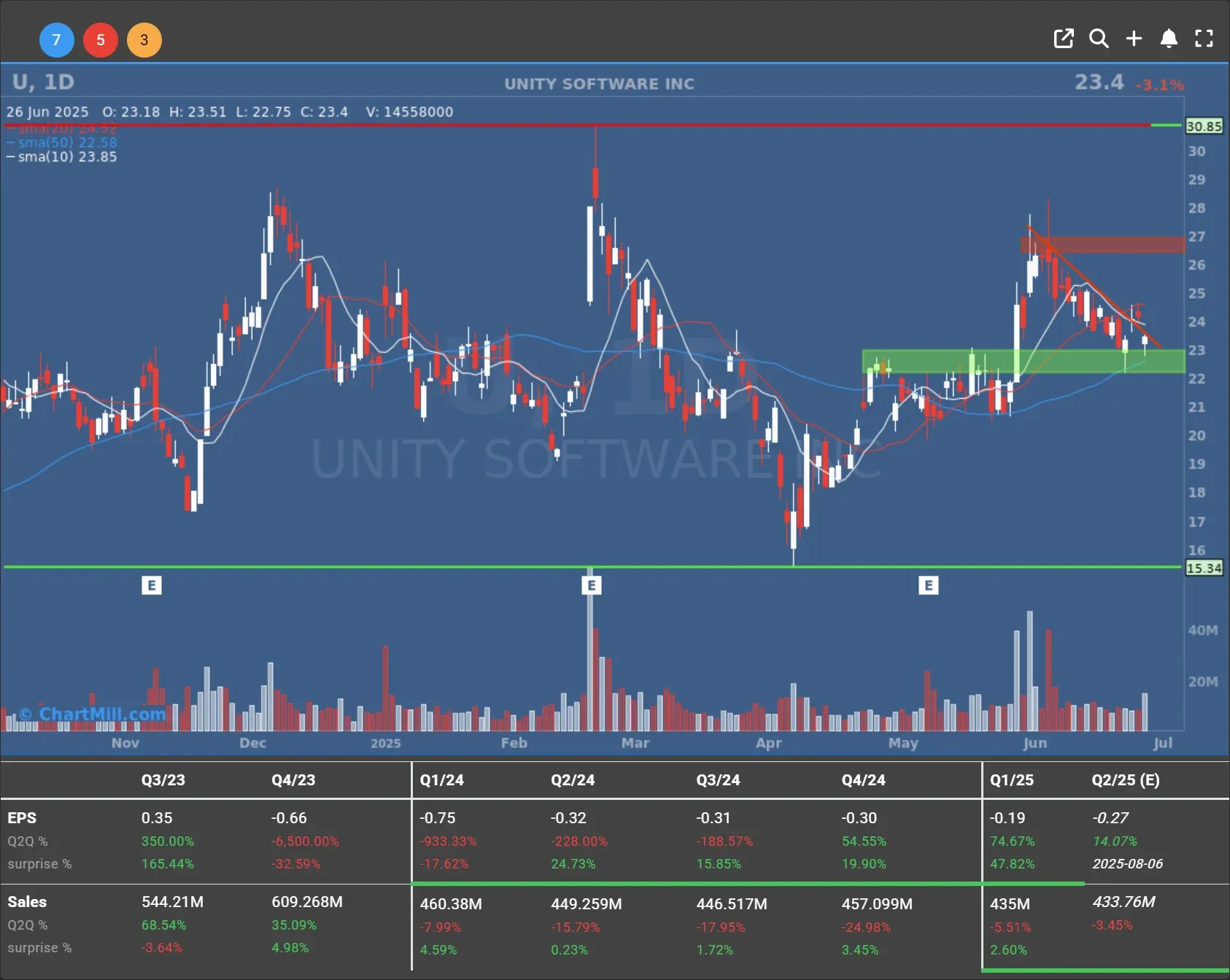Click the orange badge showing 3
The height and width of the screenshot is (980, 1230).
tap(144, 40)
